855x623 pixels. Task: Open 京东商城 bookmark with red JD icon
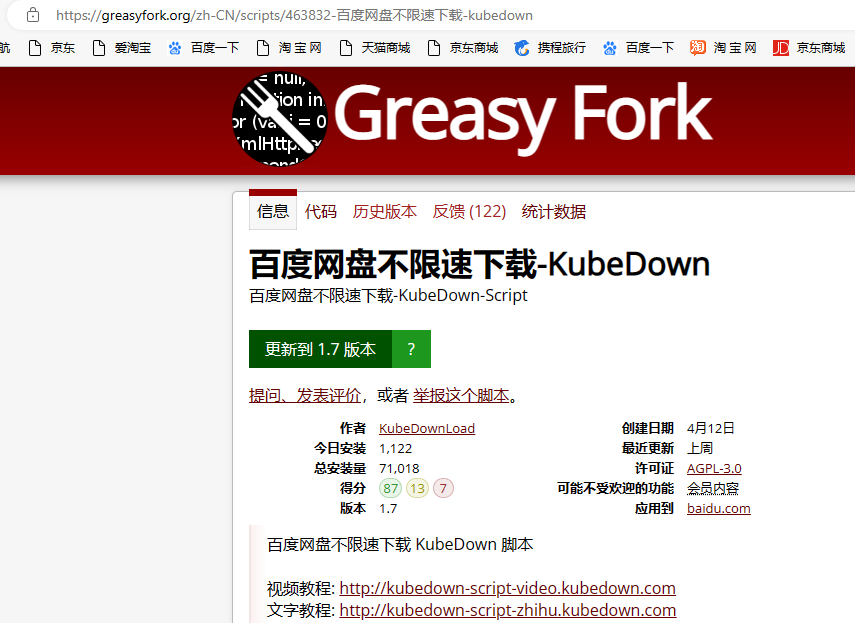coord(809,48)
